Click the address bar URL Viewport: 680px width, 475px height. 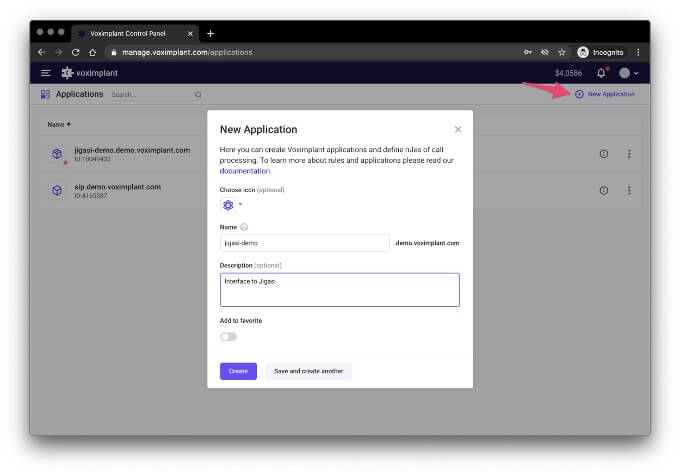[187, 52]
